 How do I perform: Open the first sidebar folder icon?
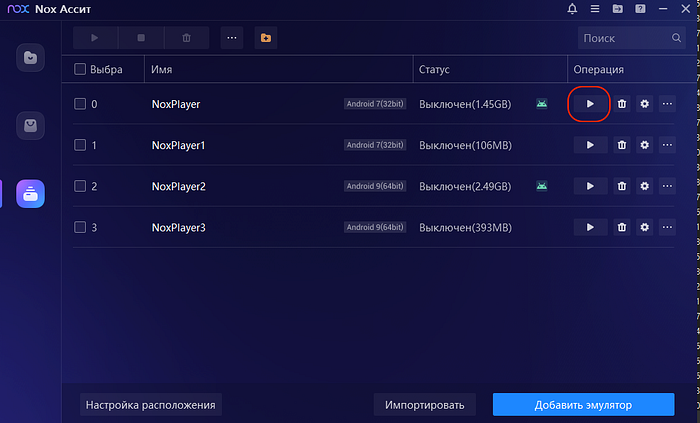30,58
